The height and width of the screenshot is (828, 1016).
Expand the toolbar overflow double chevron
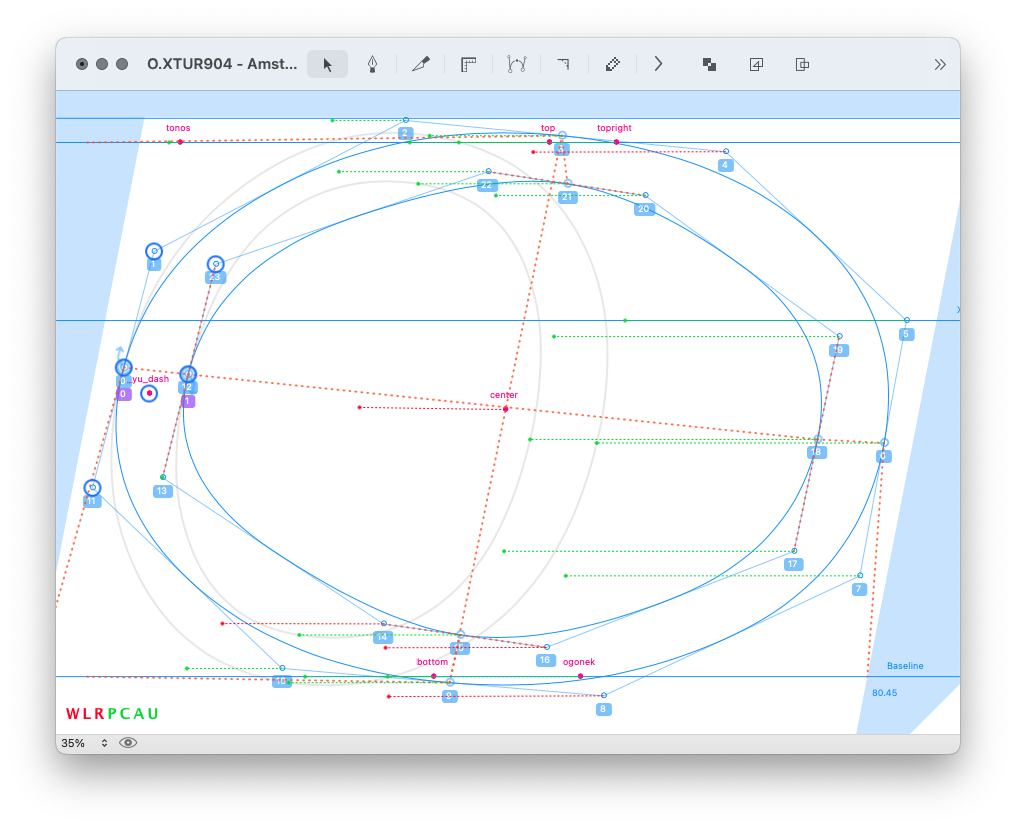pos(940,64)
